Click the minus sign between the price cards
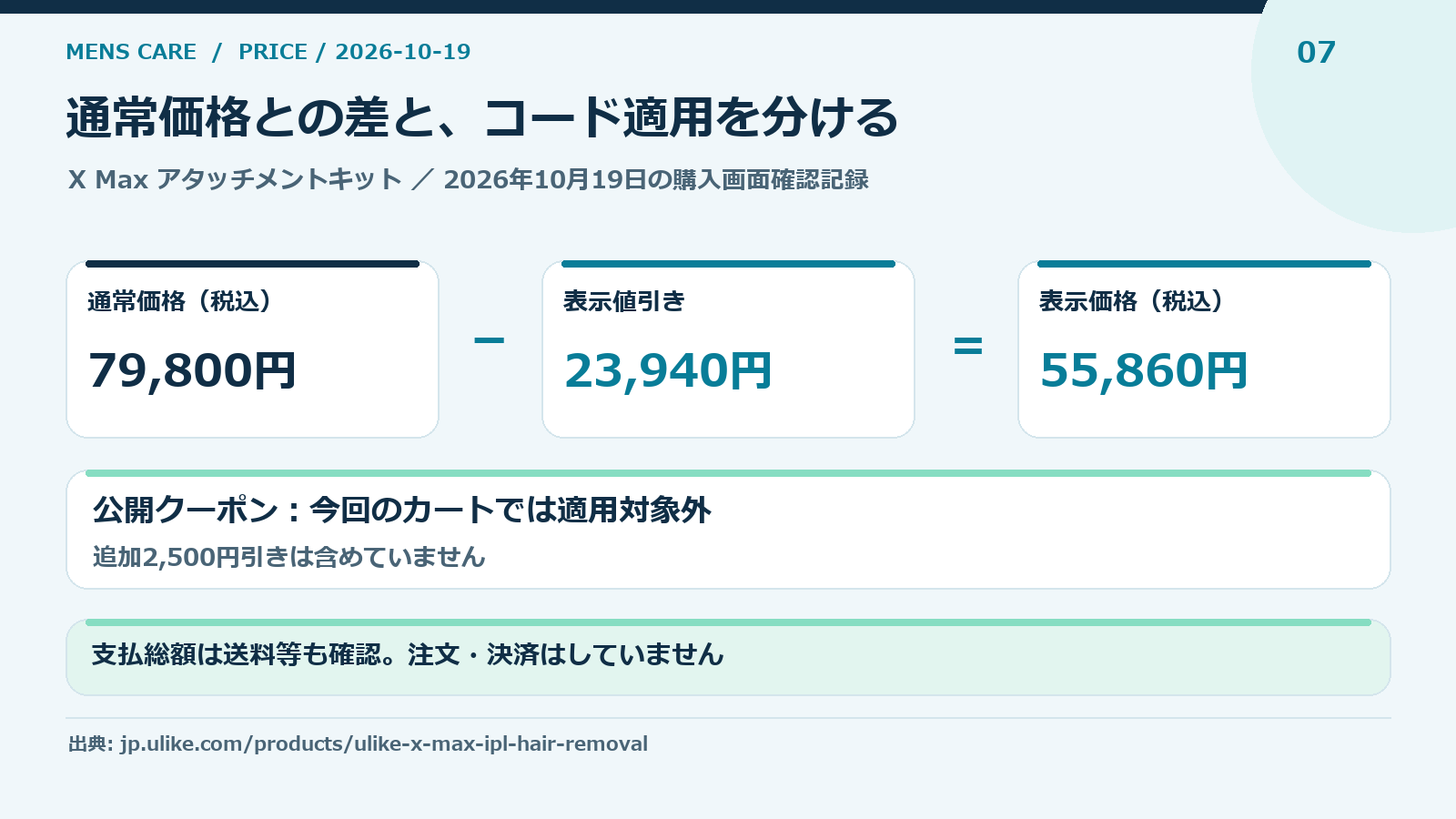1456x819 pixels. 490,340
